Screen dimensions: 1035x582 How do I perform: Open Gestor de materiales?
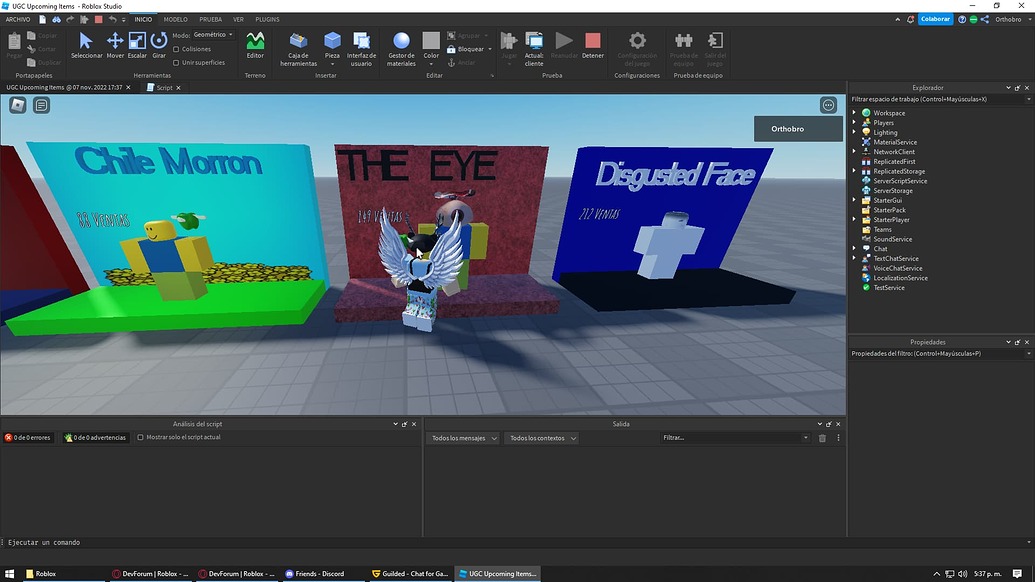(401, 49)
